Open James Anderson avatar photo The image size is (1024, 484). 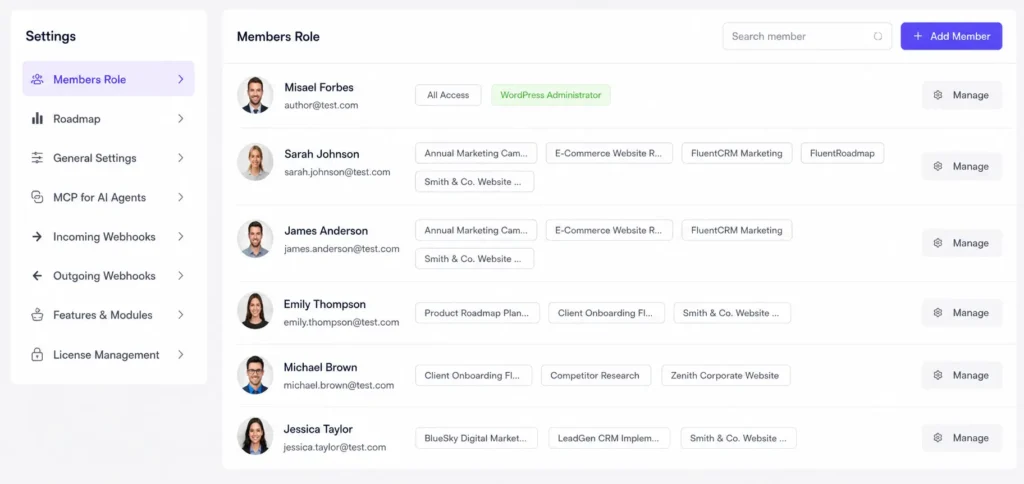point(255,239)
